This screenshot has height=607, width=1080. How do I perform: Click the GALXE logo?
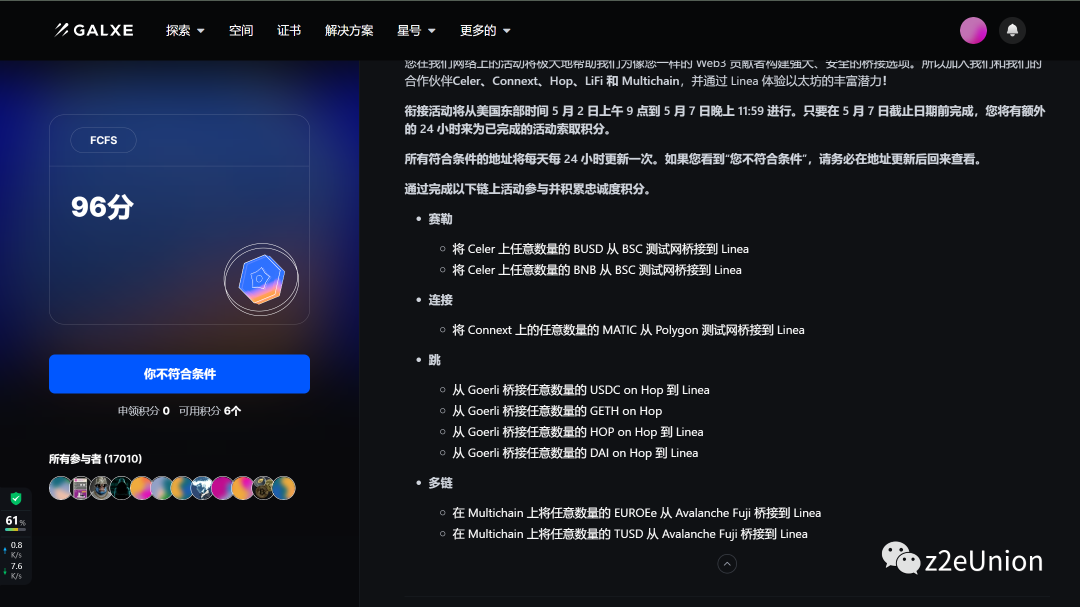click(93, 30)
